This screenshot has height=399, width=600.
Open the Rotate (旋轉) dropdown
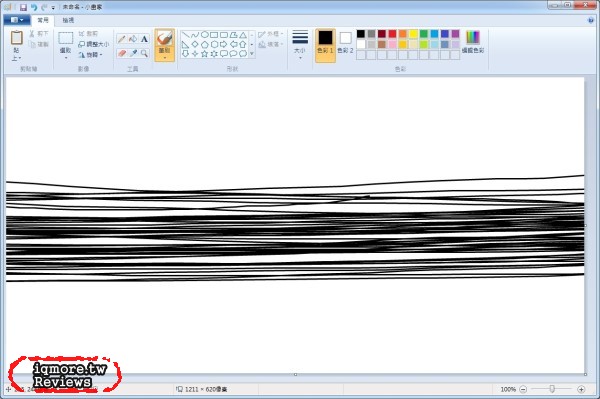90,55
